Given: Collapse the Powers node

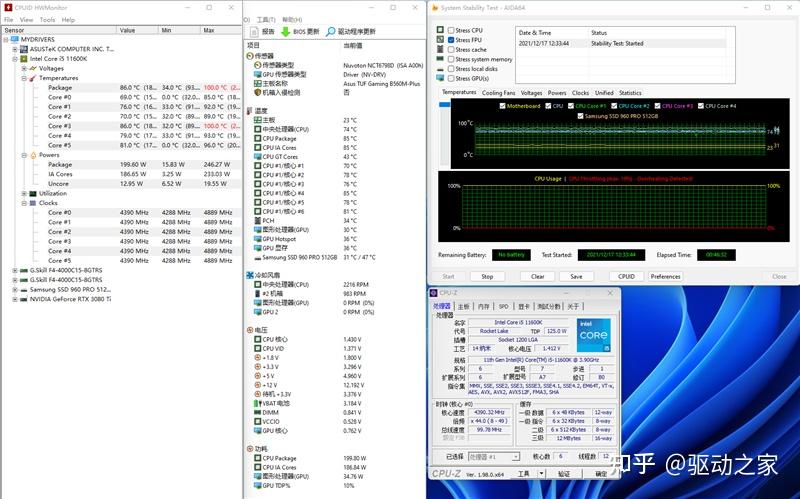Looking at the screenshot, I should click(24, 155).
